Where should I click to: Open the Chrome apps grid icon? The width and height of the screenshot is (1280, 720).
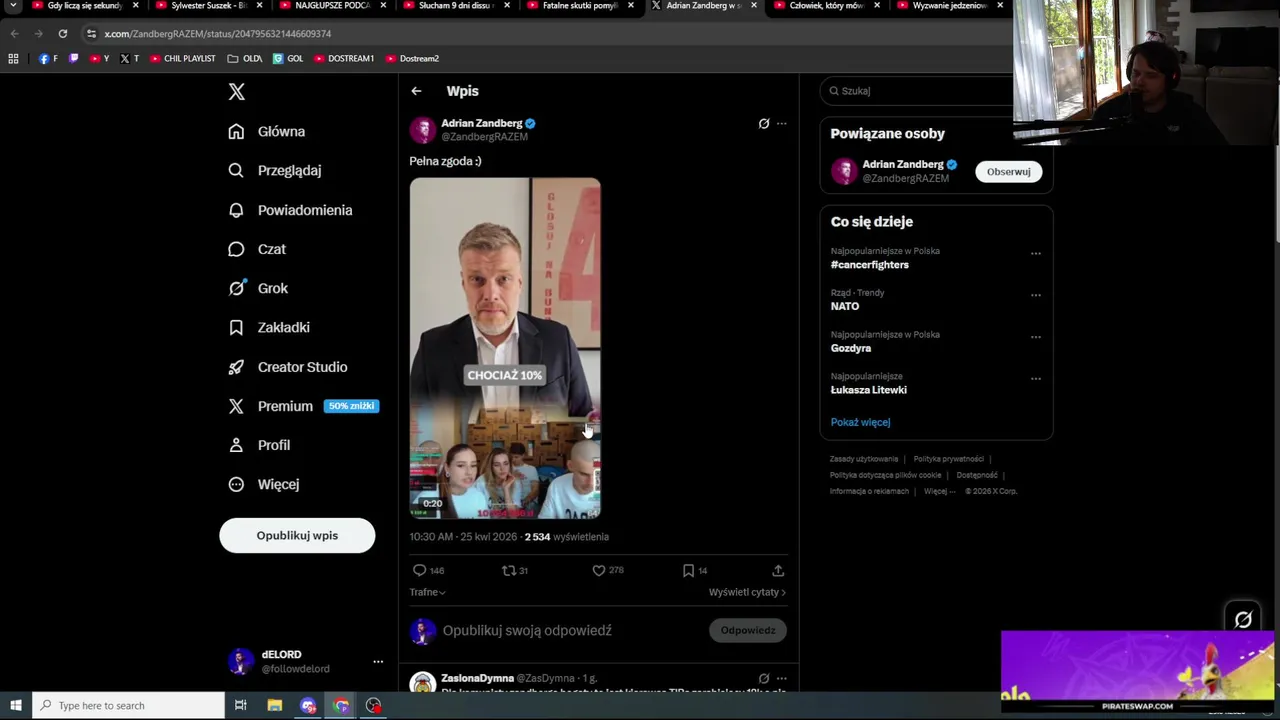[13, 58]
